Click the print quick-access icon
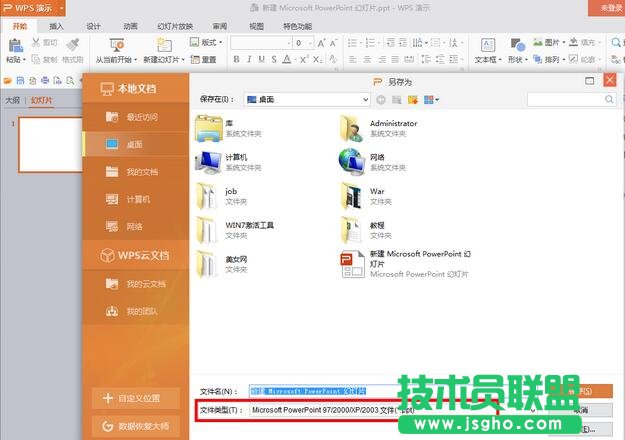The width and height of the screenshot is (625, 440). 45,81
